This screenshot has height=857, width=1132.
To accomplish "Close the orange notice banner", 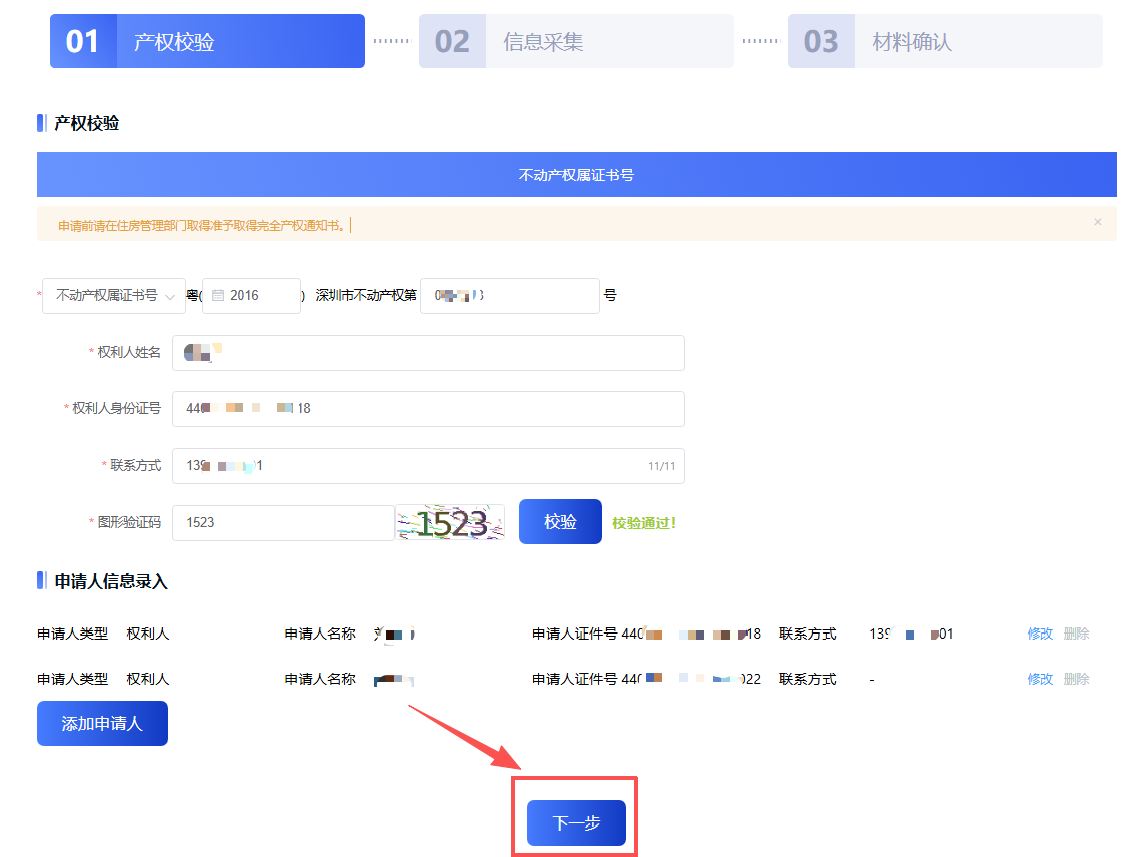I will (x=1097, y=222).
